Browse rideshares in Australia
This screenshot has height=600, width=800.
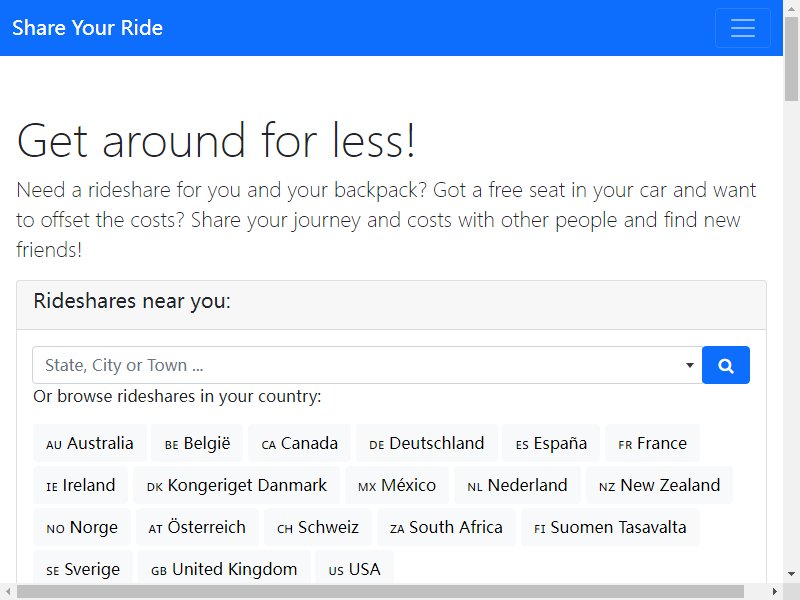pyautogui.click(x=90, y=443)
